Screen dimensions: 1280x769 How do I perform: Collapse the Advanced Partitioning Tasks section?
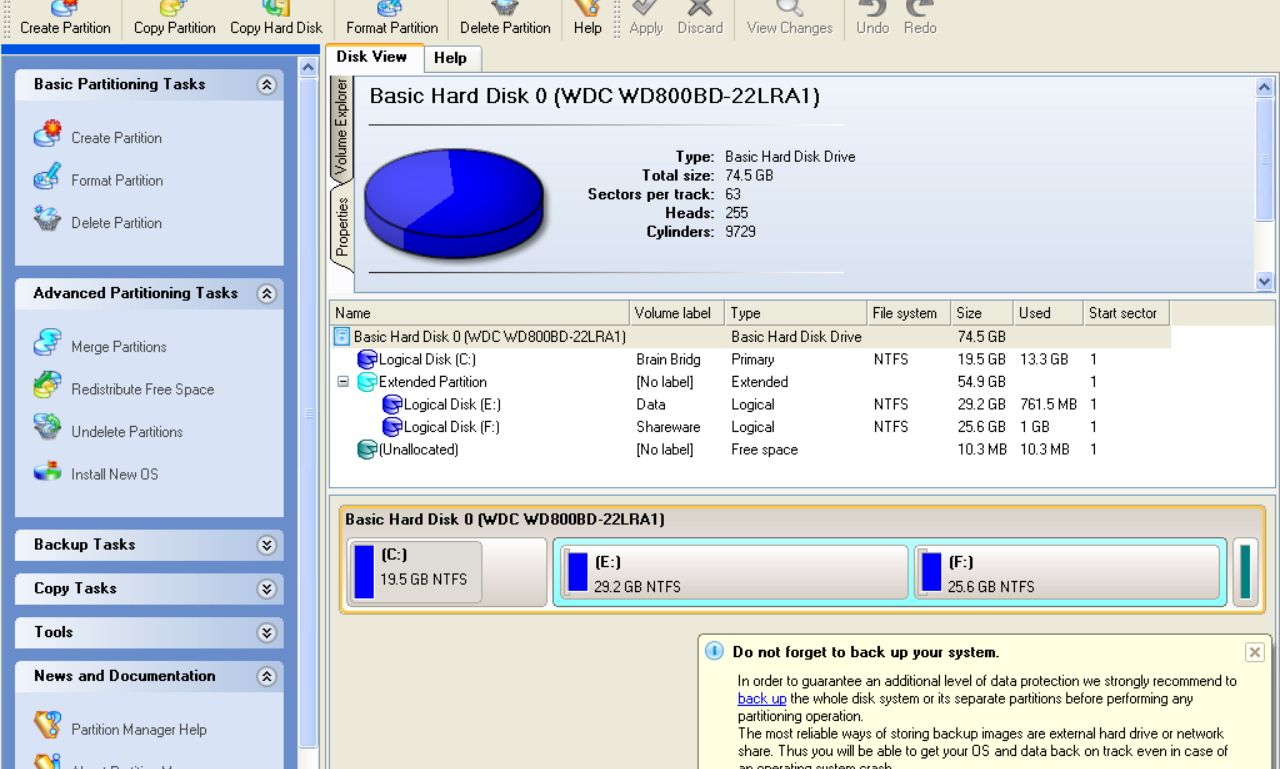[x=266, y=294]
